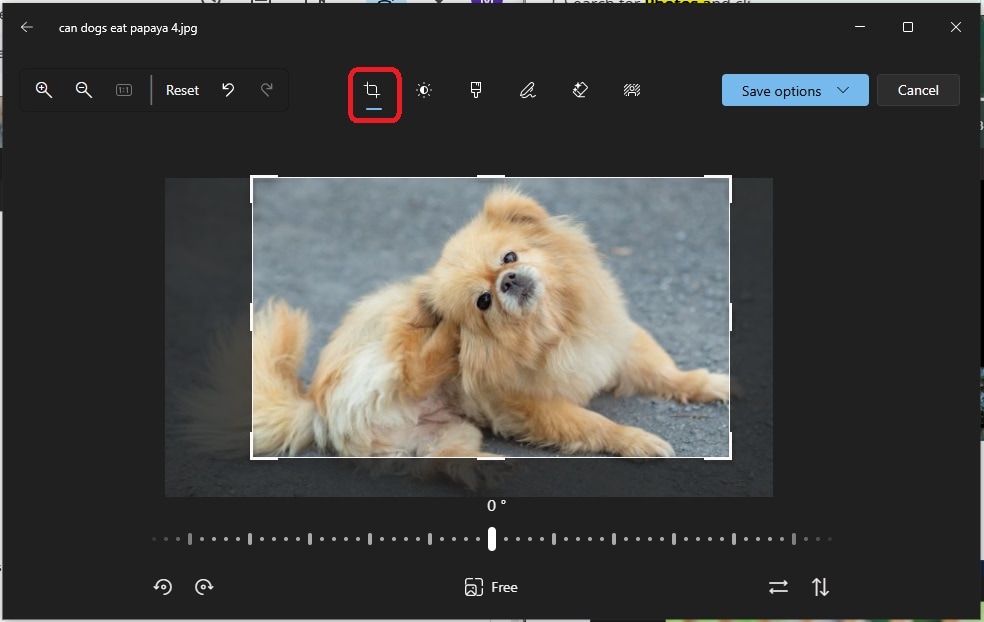Open the Erase tool
984x622 pixels.
[x=580, y=90]
